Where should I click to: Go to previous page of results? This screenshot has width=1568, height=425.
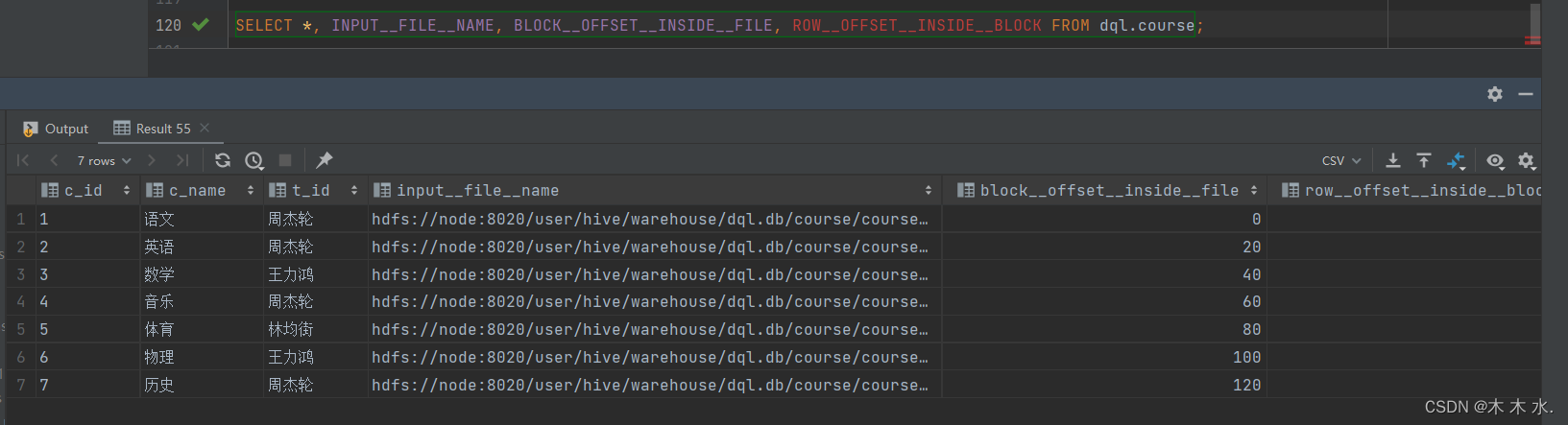pos(54,160)
